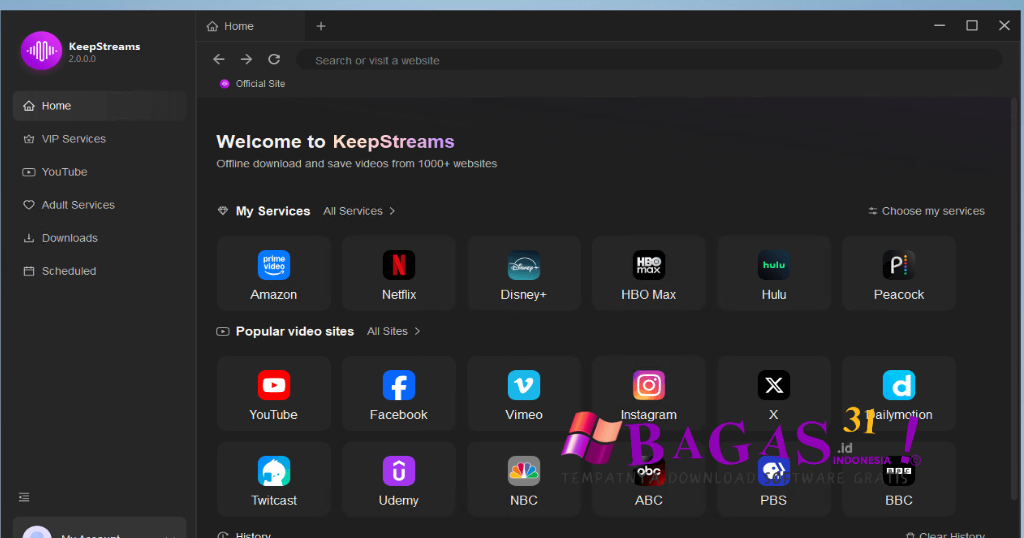Click the History heading

pos(253,535)
